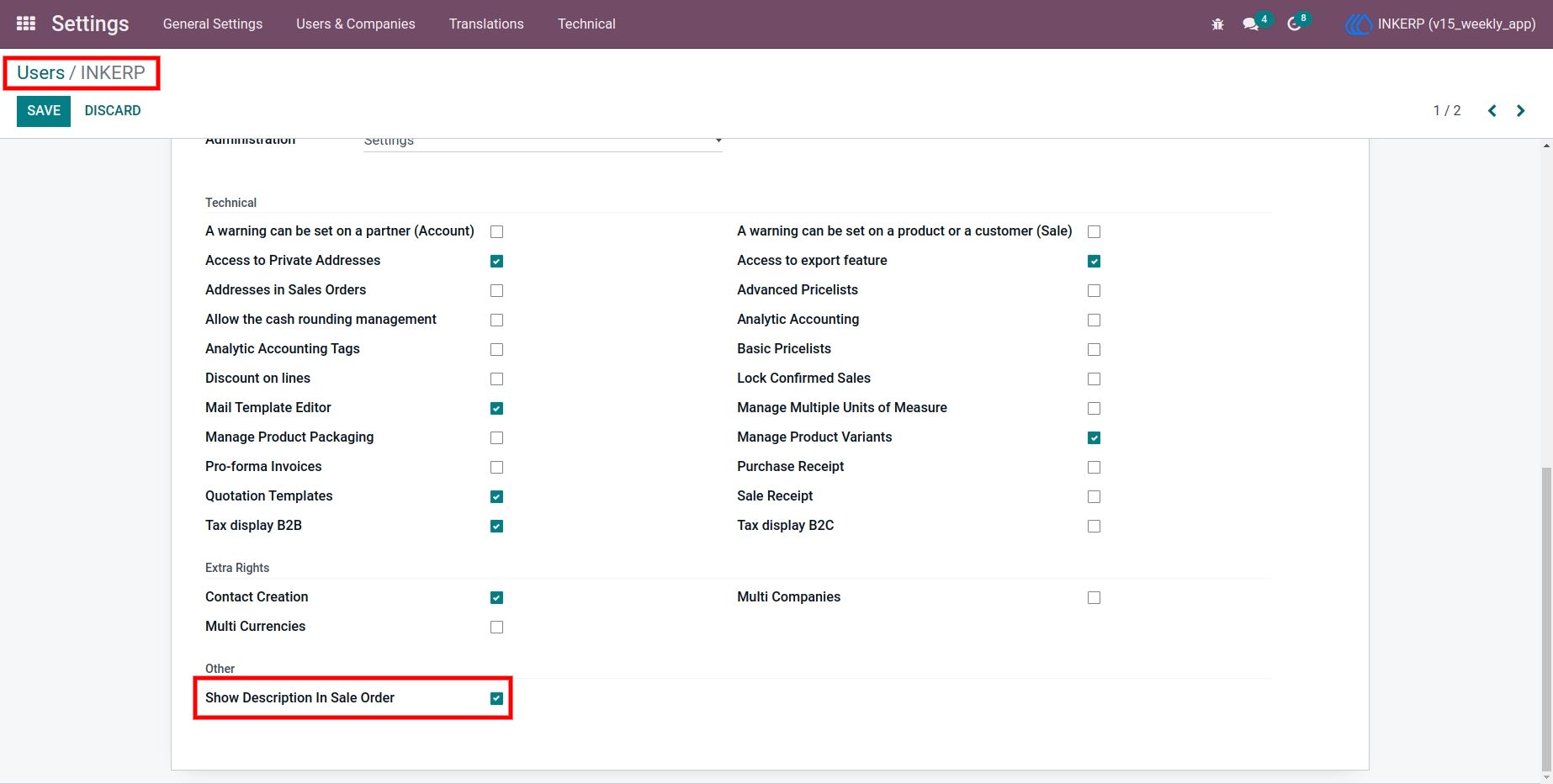Uncheck Quotation Templates checkbox
The image size is (1553, 784).
pos(496,496)
